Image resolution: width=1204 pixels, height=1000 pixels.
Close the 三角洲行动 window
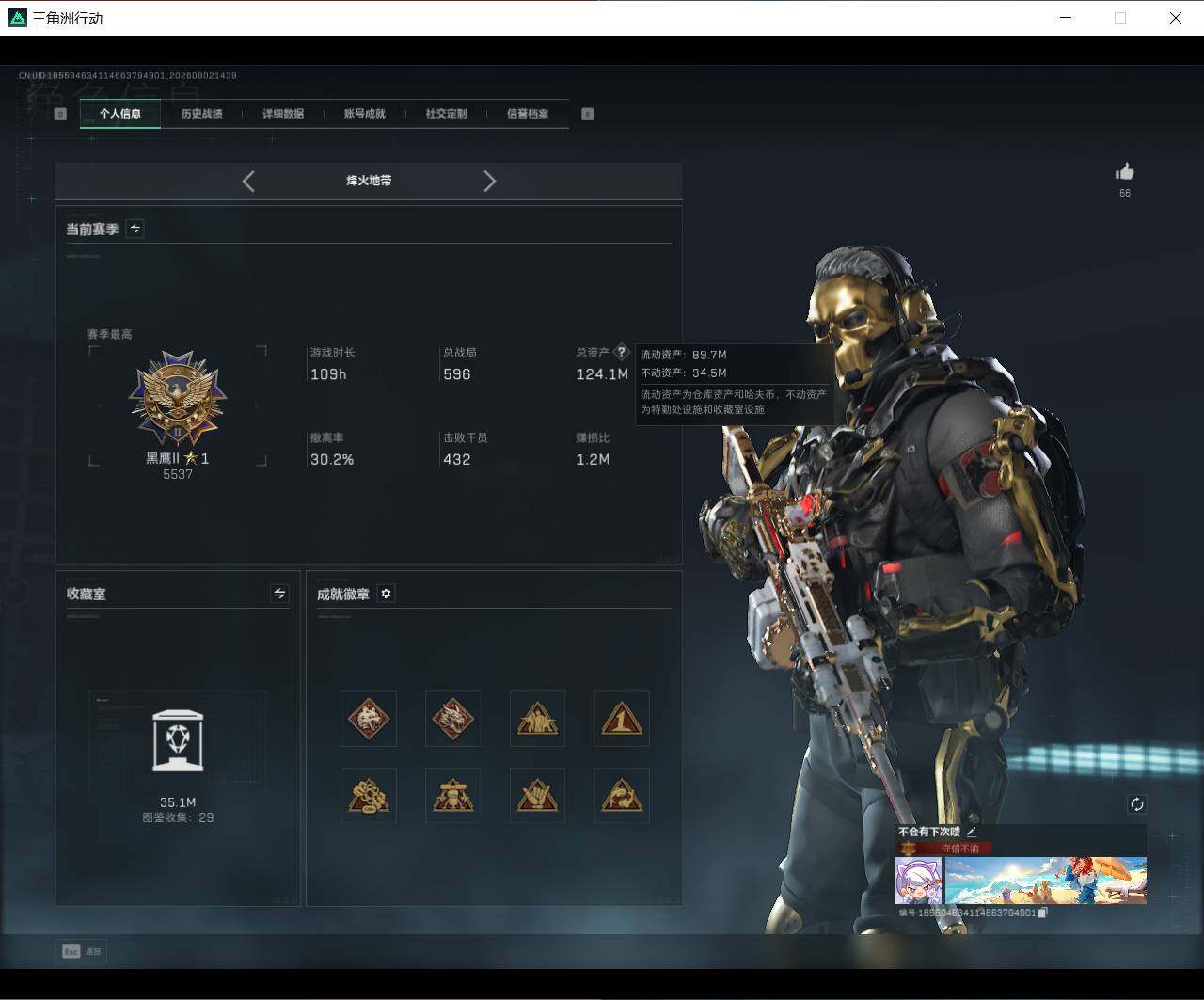[1176, 18]
